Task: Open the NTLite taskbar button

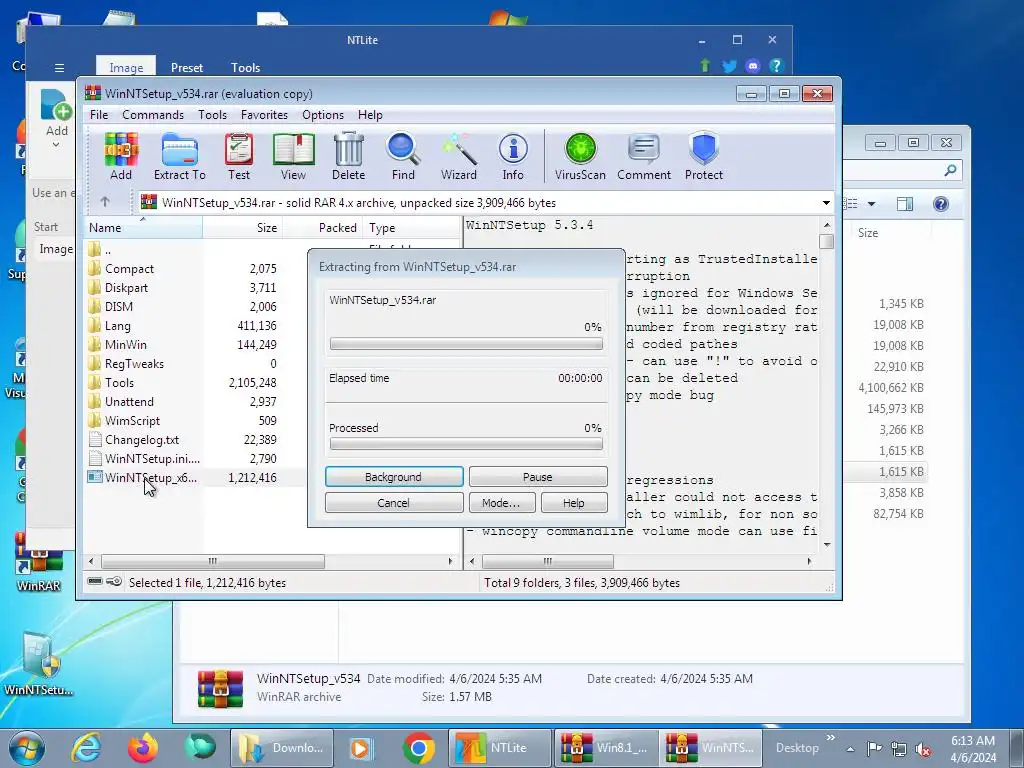Action: (x=500, y=748)
